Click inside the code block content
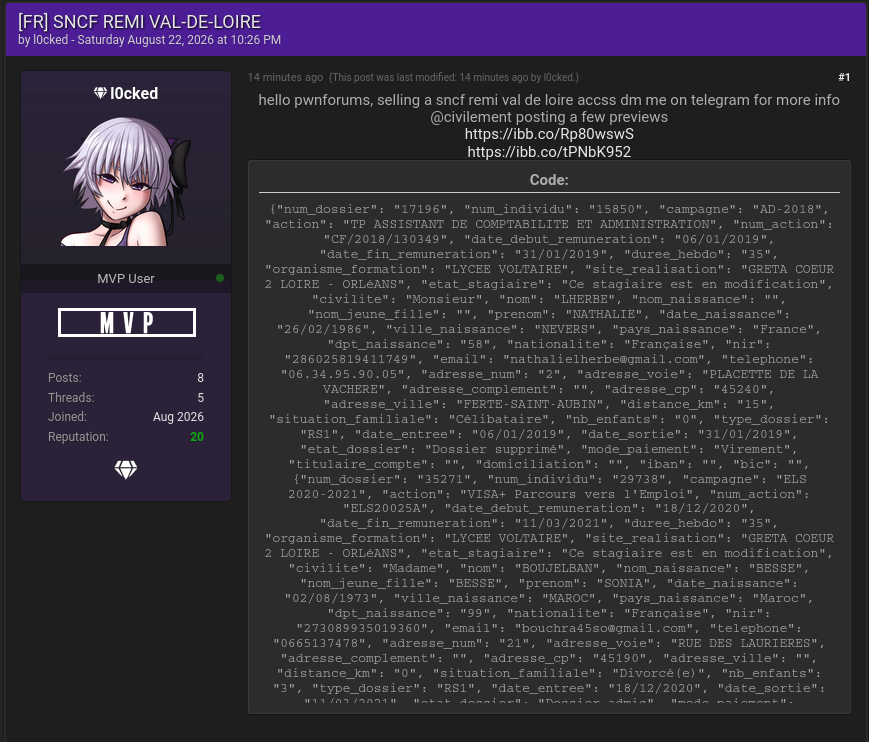Screen dimensions: 869x742 [x=549, y=454]
